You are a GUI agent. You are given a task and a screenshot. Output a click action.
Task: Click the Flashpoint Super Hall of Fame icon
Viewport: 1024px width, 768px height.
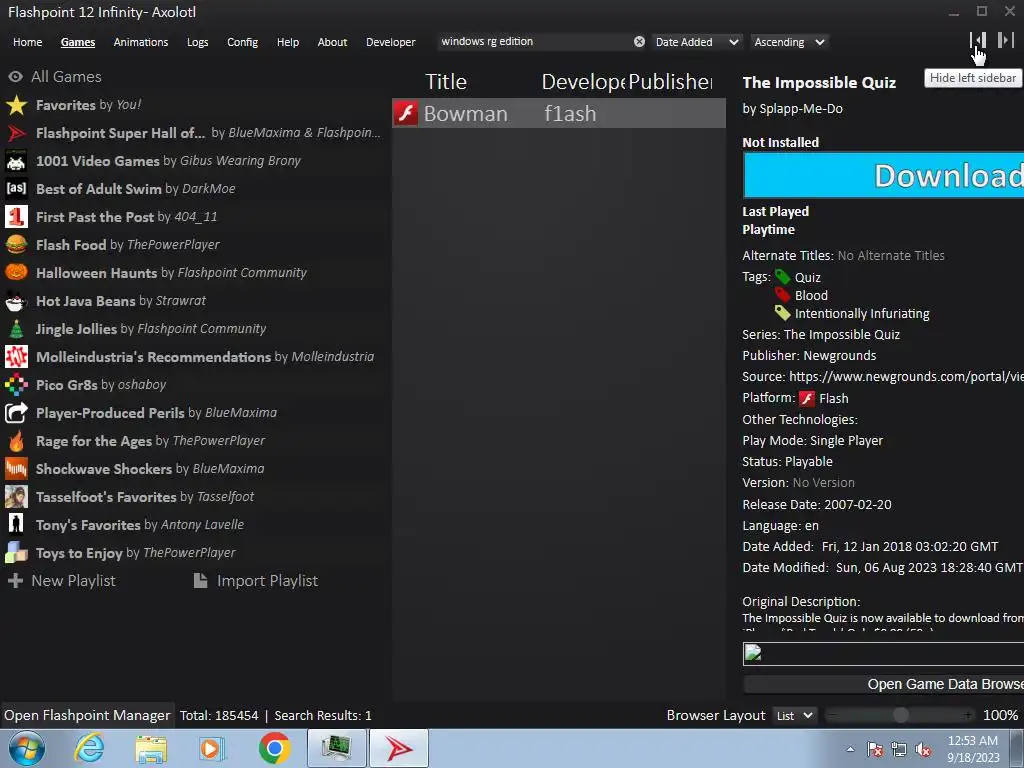[16, 133]
